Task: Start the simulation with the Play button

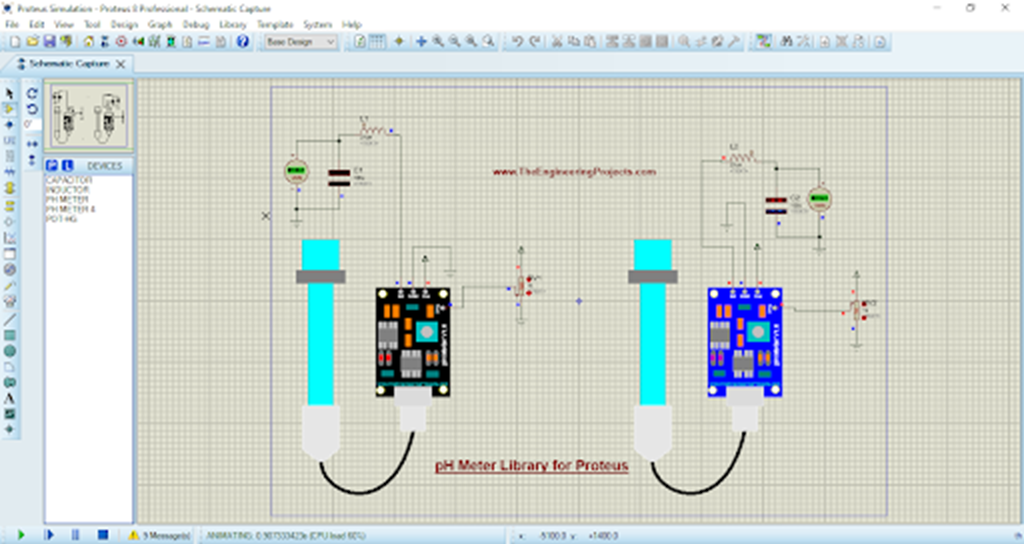Action: point(20,536)
